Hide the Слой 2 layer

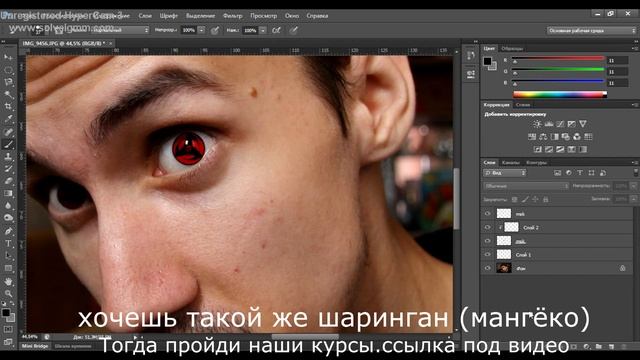tap(487, 227)
